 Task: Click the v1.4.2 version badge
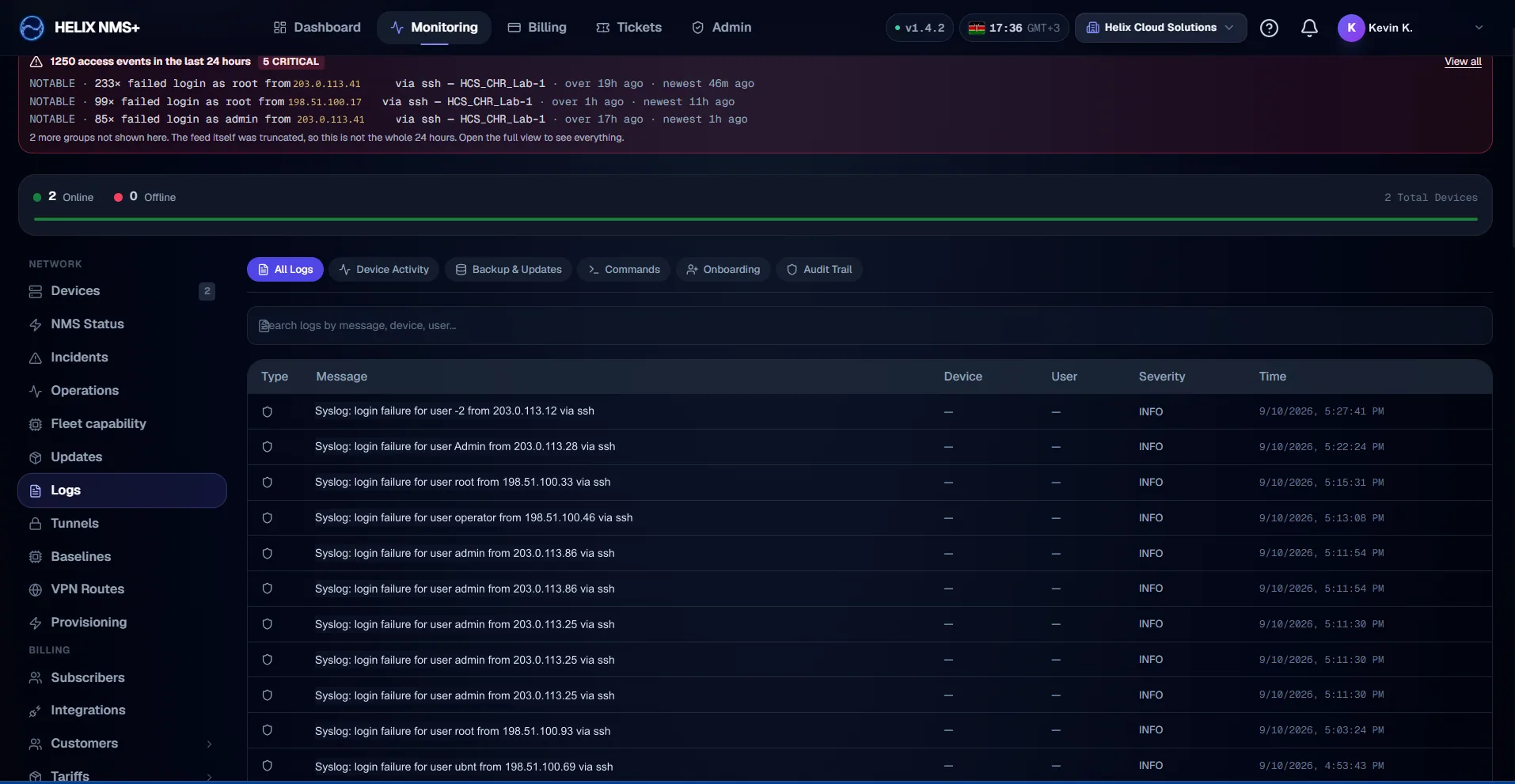(x=920, y=28)
